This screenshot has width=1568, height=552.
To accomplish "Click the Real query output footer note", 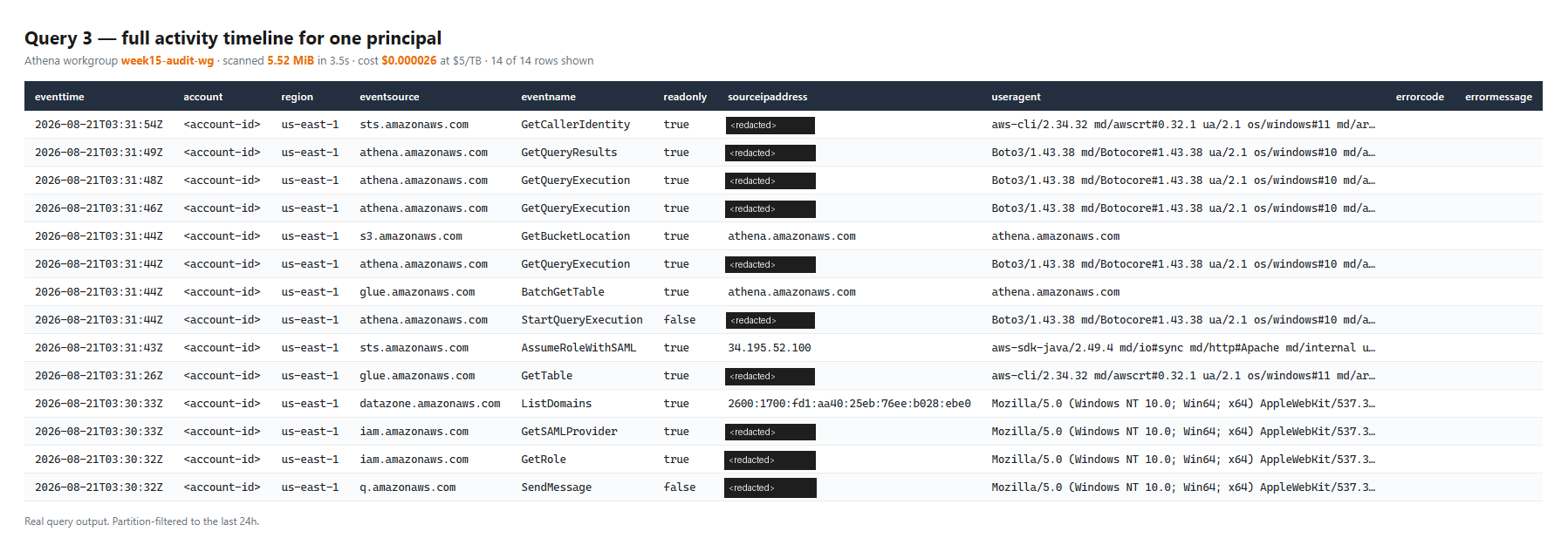I will pyautogui.click(x=141, y=521).
